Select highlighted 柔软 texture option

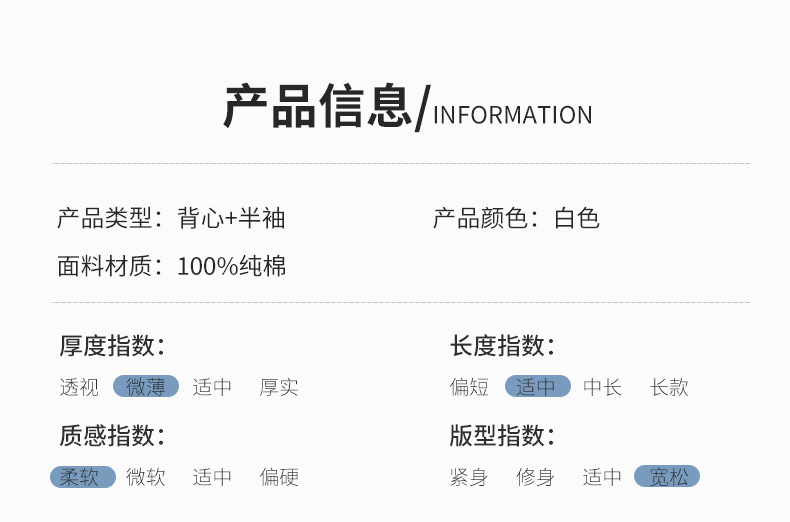82,477
